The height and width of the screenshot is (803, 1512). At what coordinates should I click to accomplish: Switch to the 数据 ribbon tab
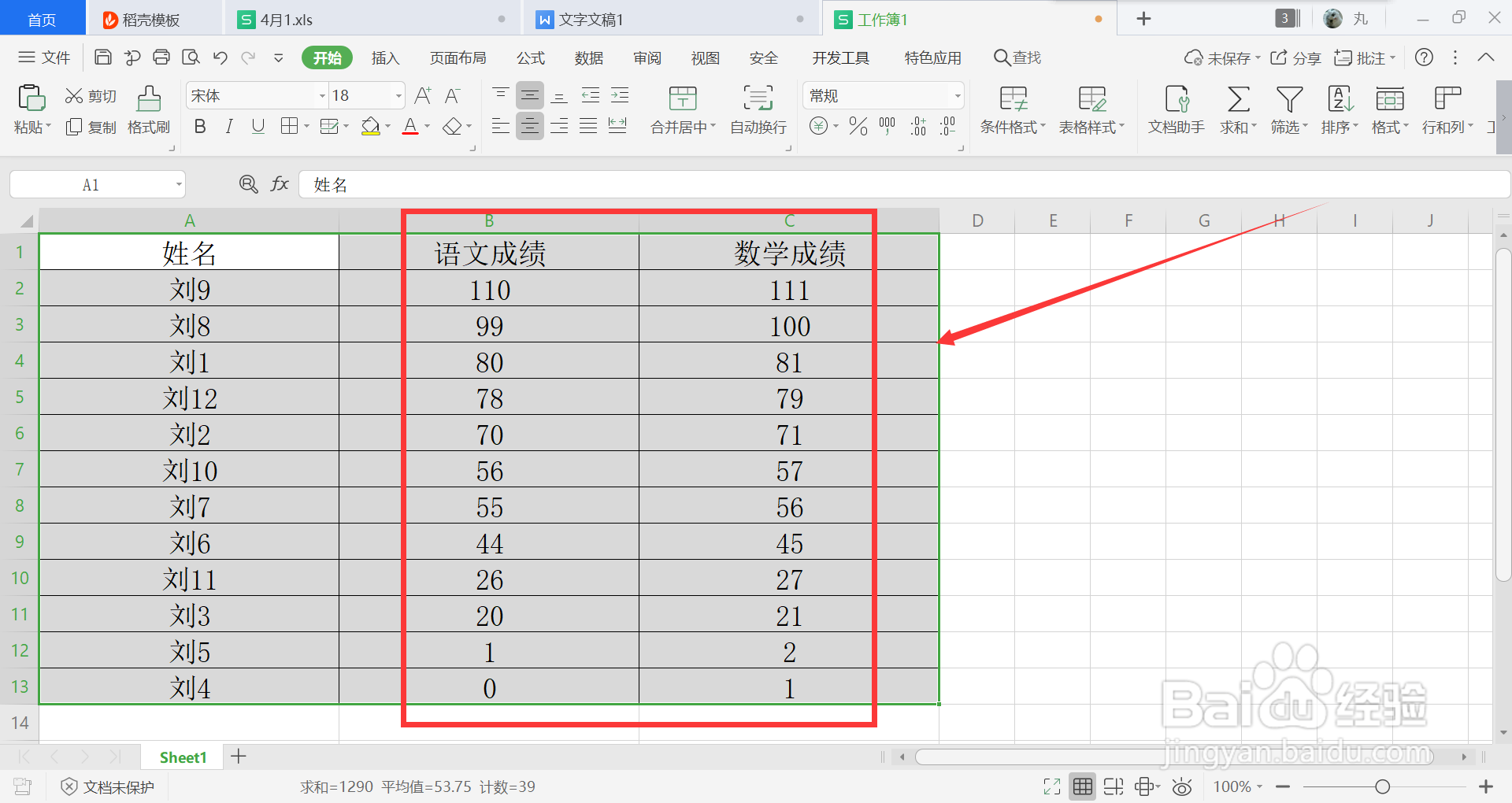click(x=588, y=57)
